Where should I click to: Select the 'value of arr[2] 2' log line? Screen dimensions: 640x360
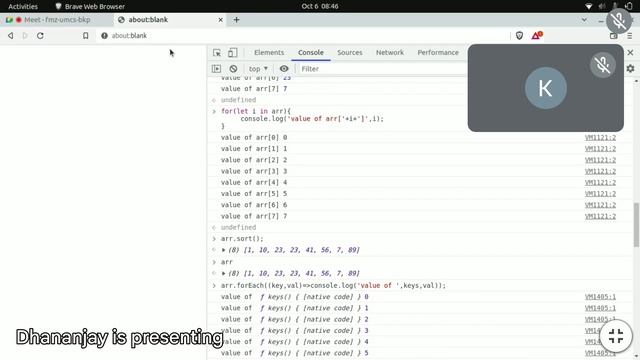point(254,160)
